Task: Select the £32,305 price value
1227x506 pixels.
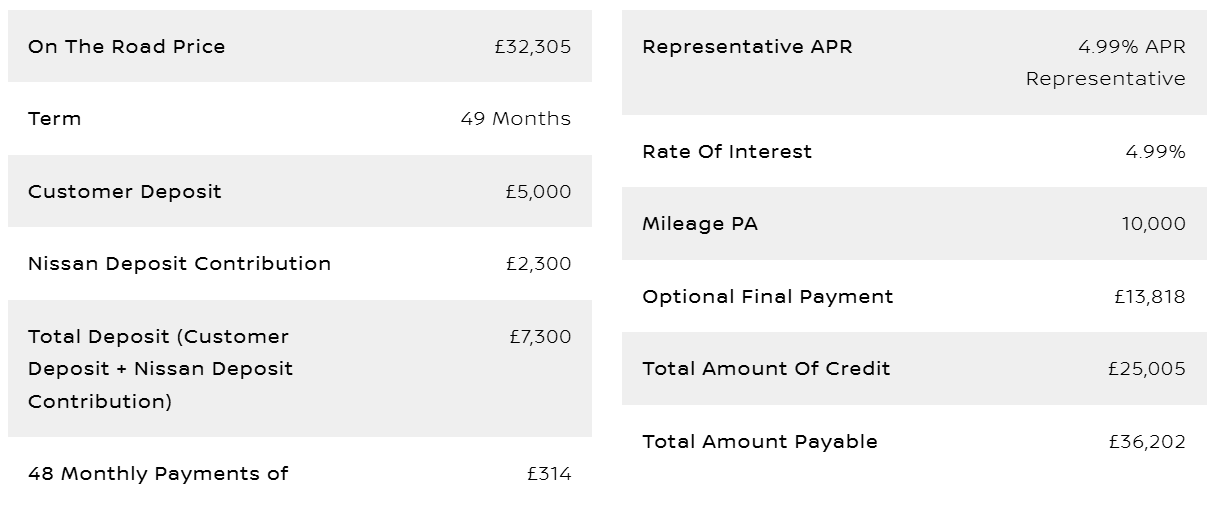Action: 533,46
